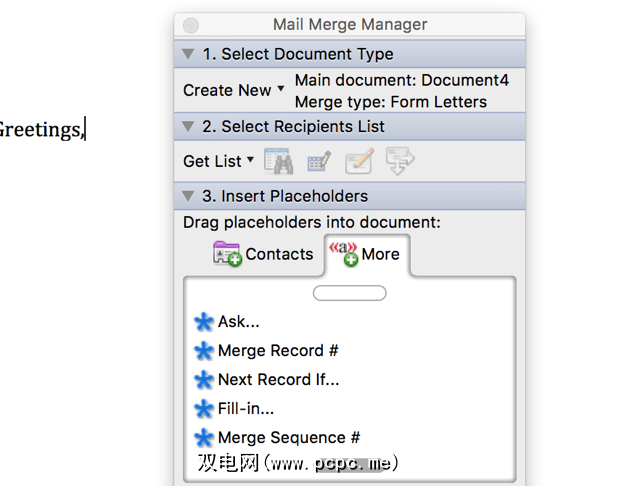Click the Edit Data Source table icon

coord(319,161)
